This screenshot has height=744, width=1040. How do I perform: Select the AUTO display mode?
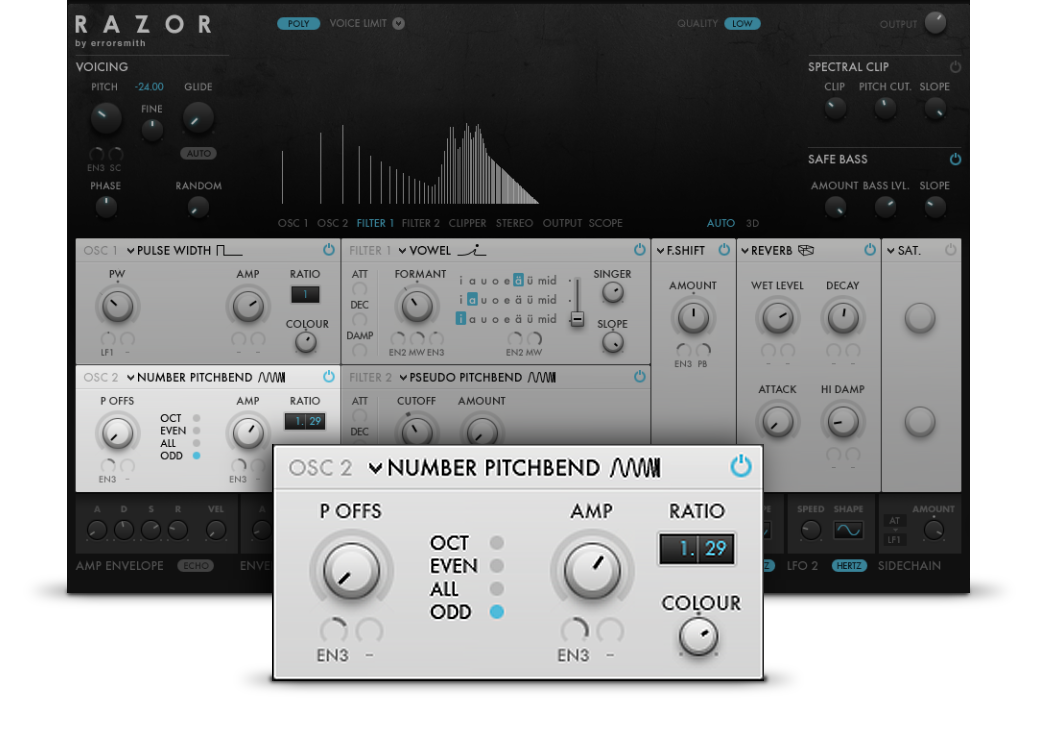pyautogui.click(x=720, y=223)
